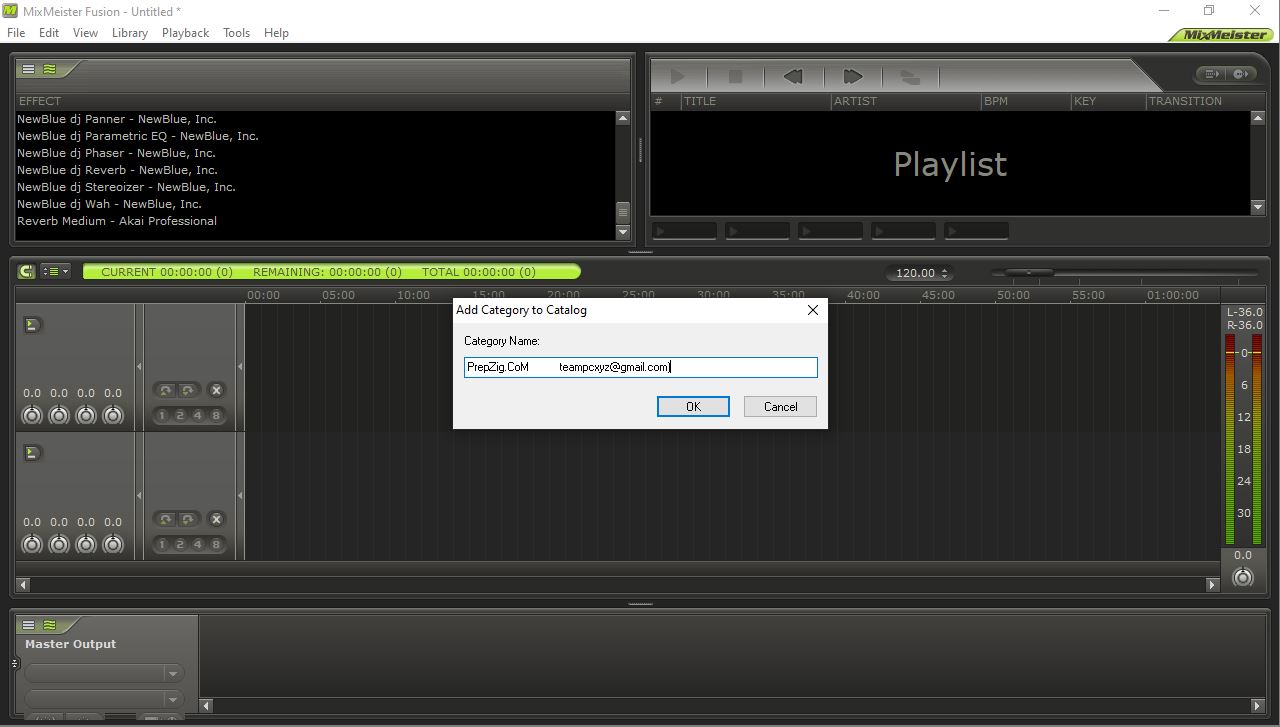
Task: Click the first track's remove X icon
Action: click(x=216, y=390)
